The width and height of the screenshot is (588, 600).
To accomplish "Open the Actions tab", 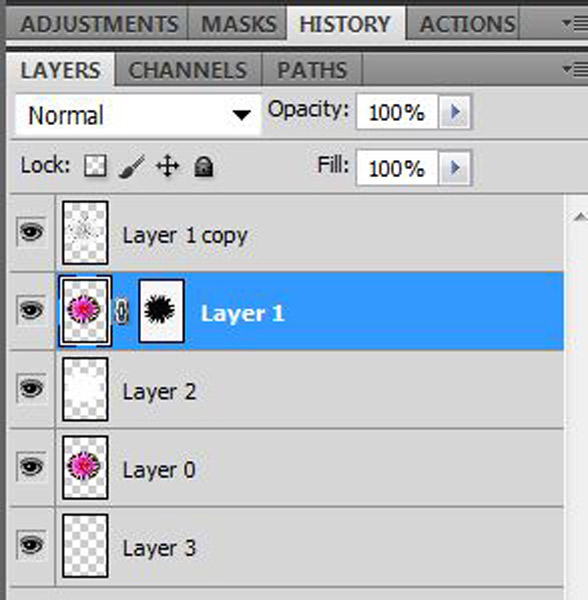I will point(467,24).
